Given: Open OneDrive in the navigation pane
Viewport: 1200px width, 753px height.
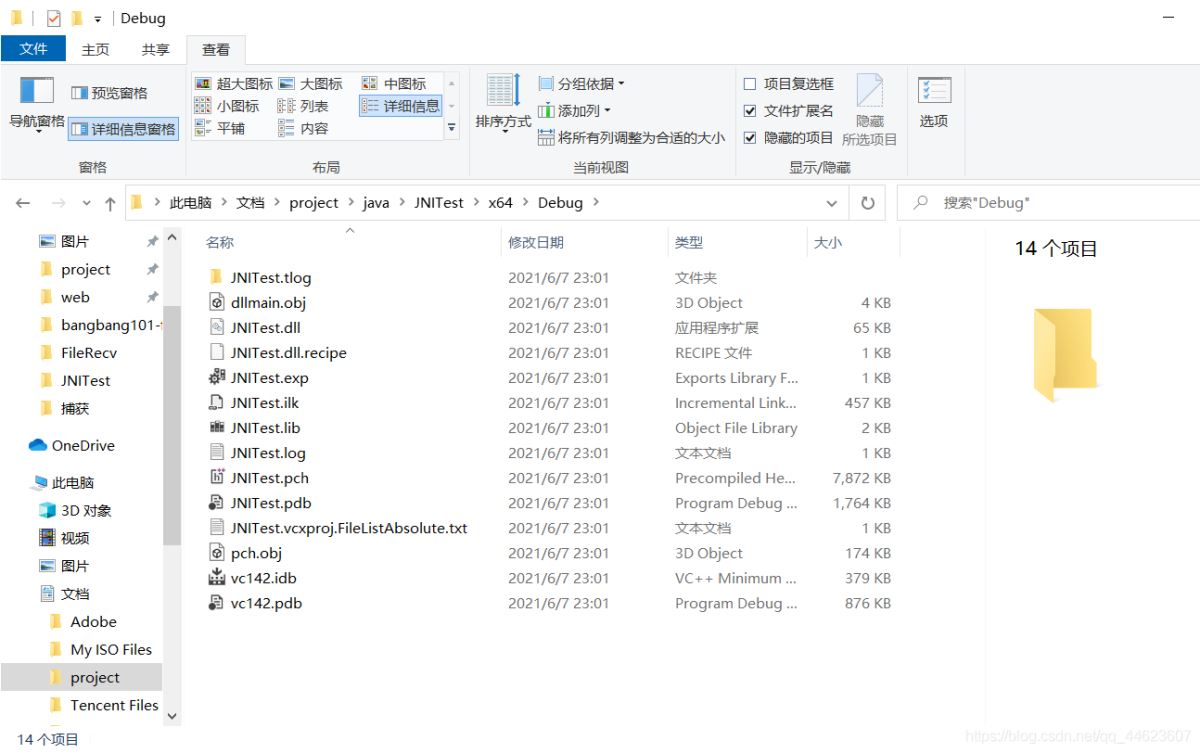Looking at the screenshot, I should (72, 445).
